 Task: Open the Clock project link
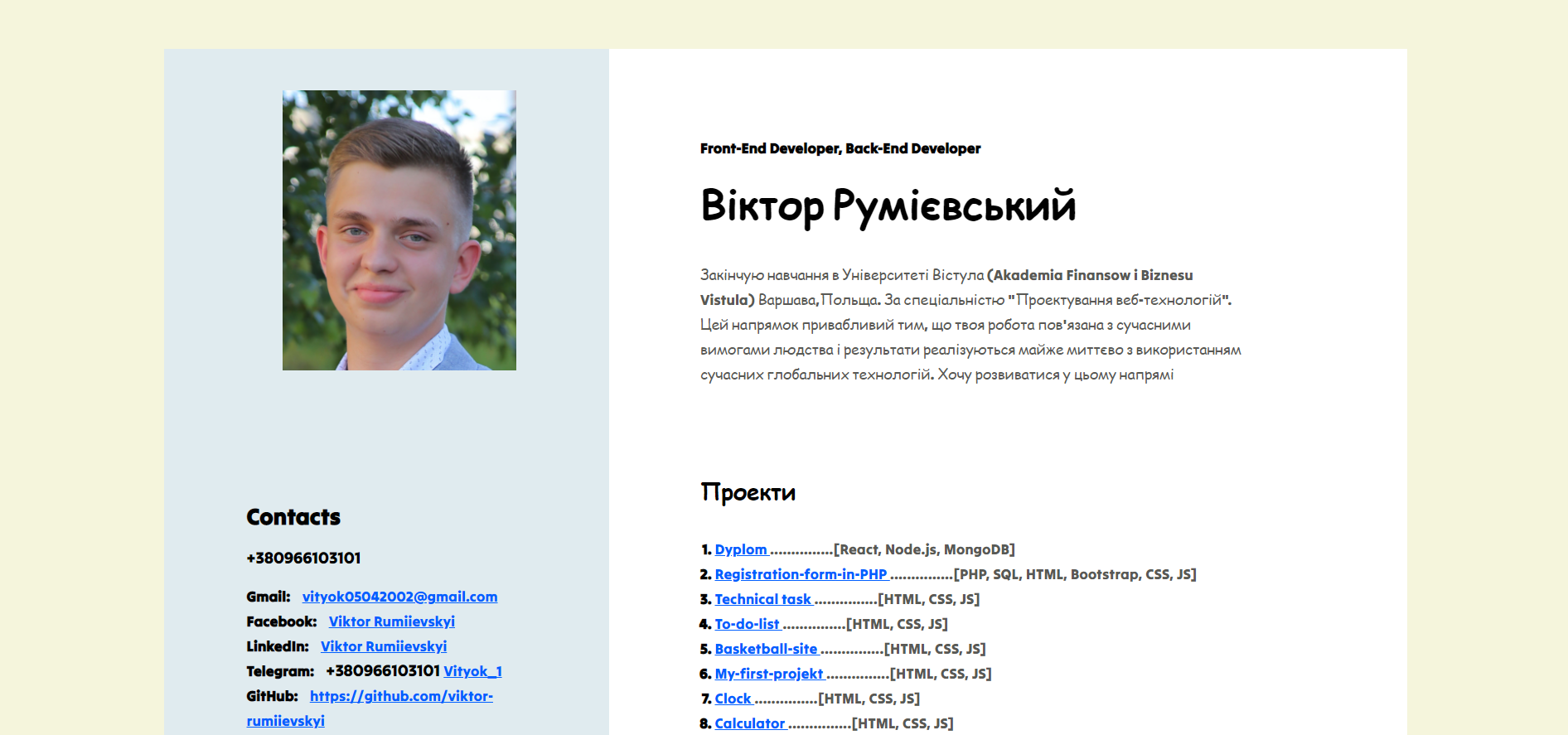coord(734,699)
